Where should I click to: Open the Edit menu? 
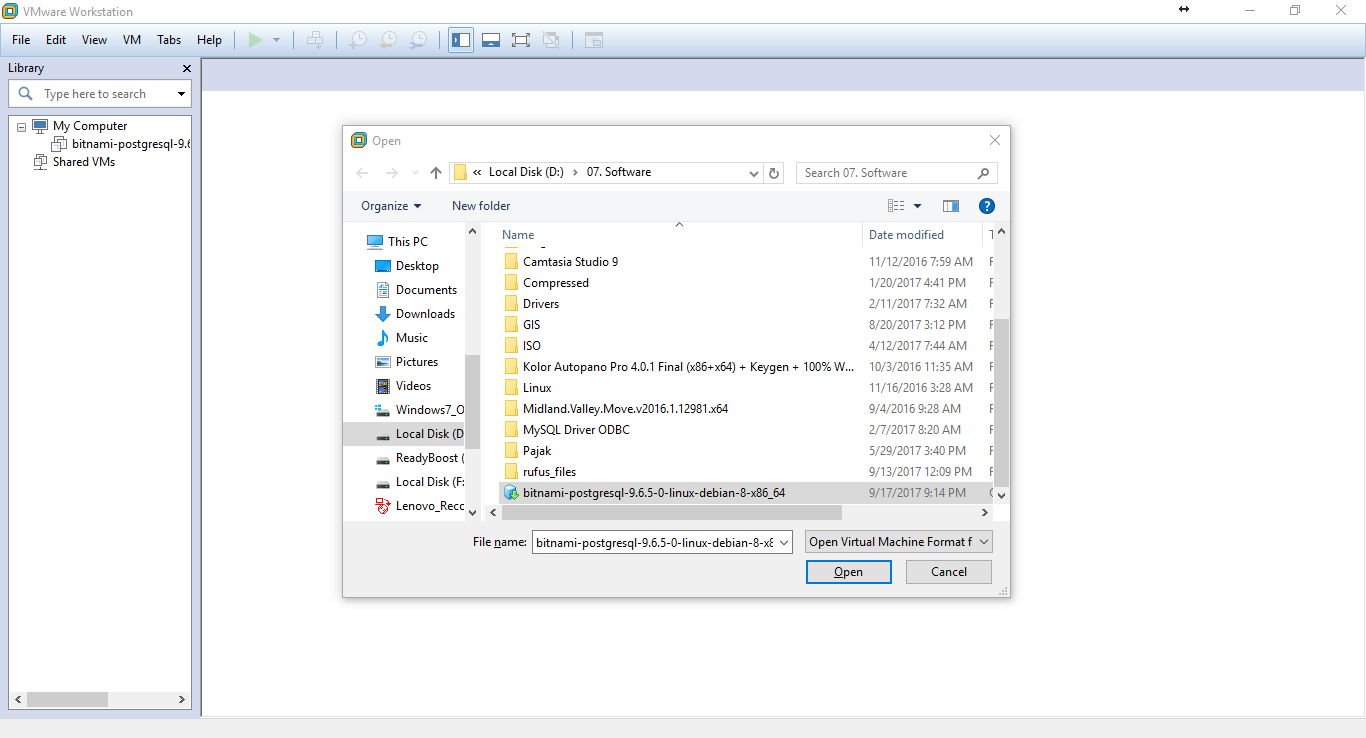pyautogui.click(x=56, y=40)
